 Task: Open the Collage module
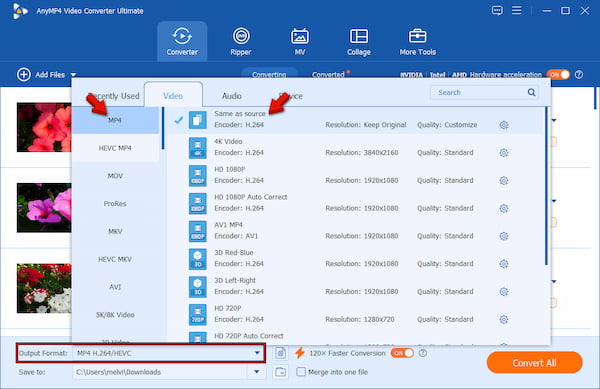tap(359, 41)
